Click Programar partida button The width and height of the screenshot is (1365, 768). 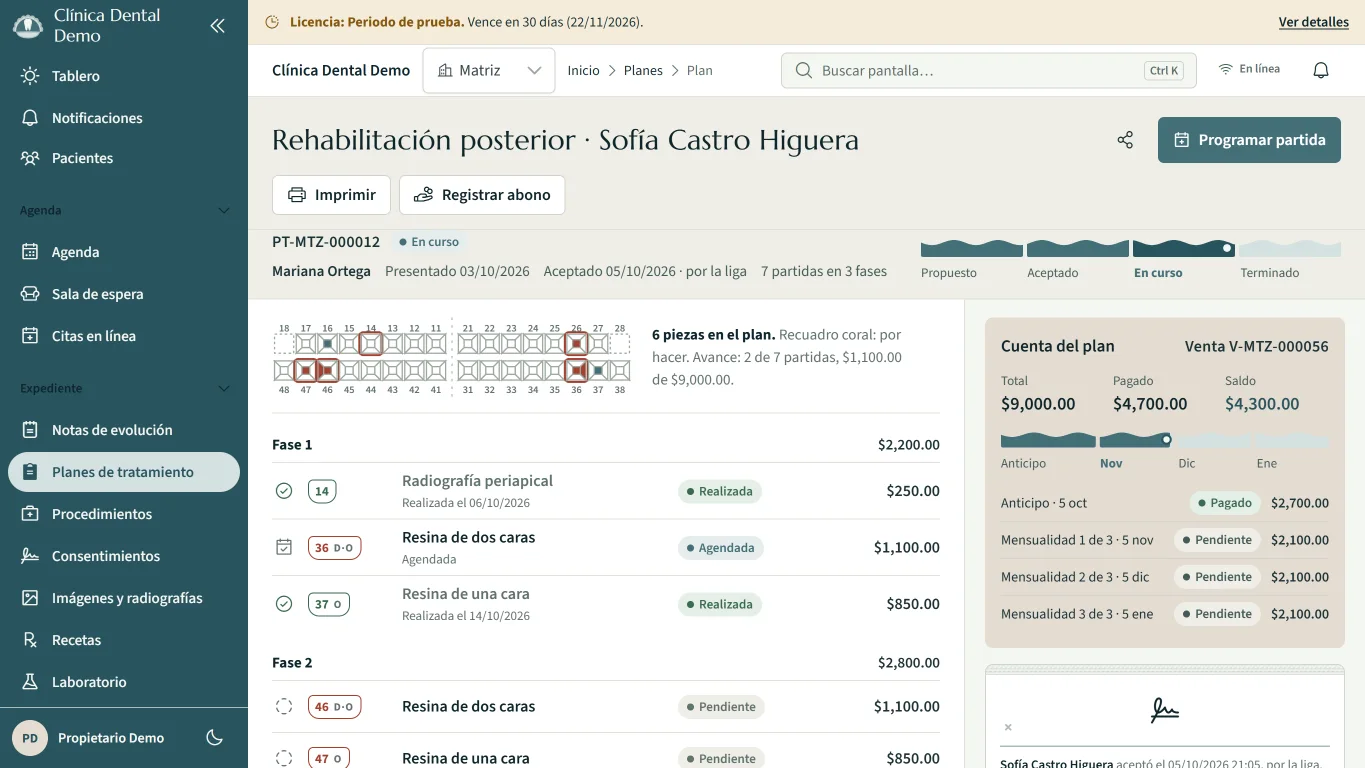click(x=1249, y=140)
